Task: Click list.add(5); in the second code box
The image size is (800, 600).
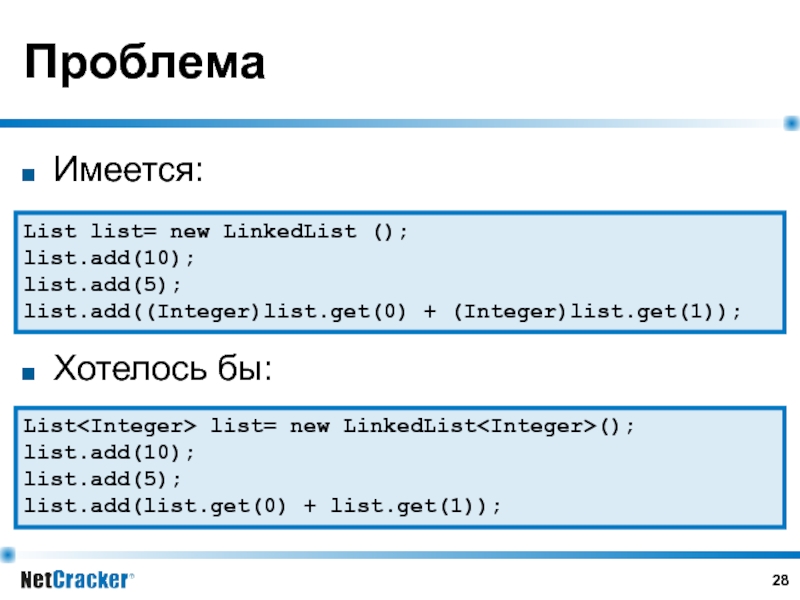Action: [x=103, y=480]
